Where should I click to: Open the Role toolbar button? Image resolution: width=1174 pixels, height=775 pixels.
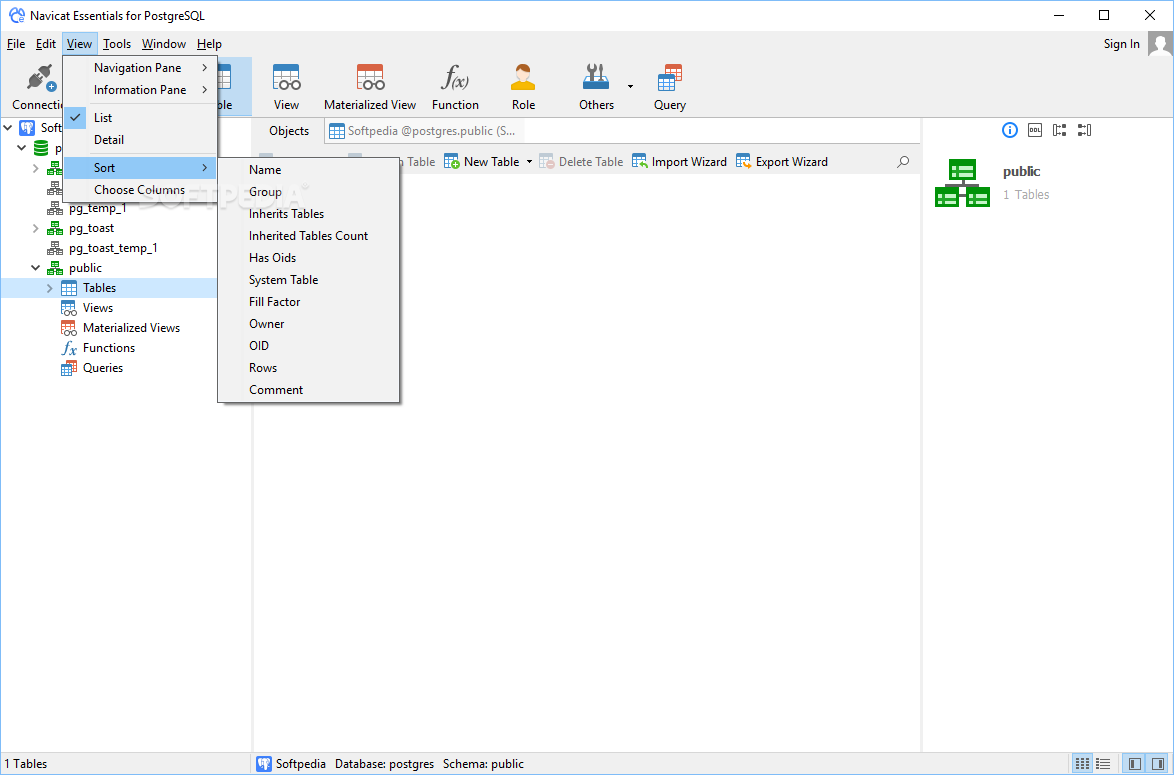point(523,87)
